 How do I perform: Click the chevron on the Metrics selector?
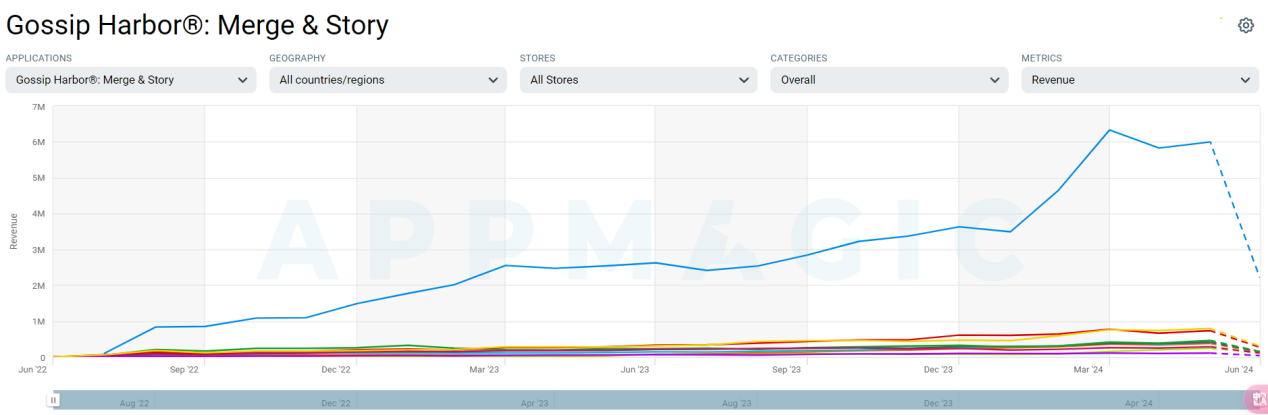click(1245, 80)
